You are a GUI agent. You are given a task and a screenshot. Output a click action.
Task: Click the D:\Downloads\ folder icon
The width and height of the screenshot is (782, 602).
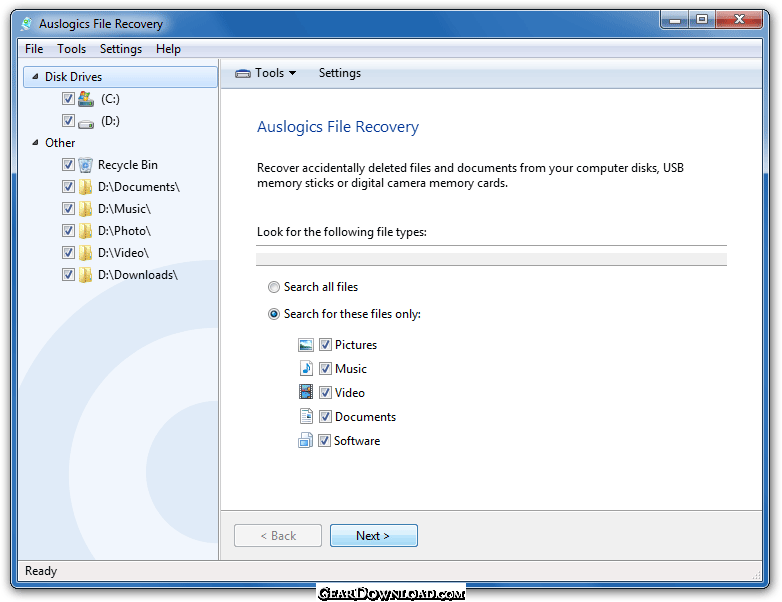click(86, 275)
